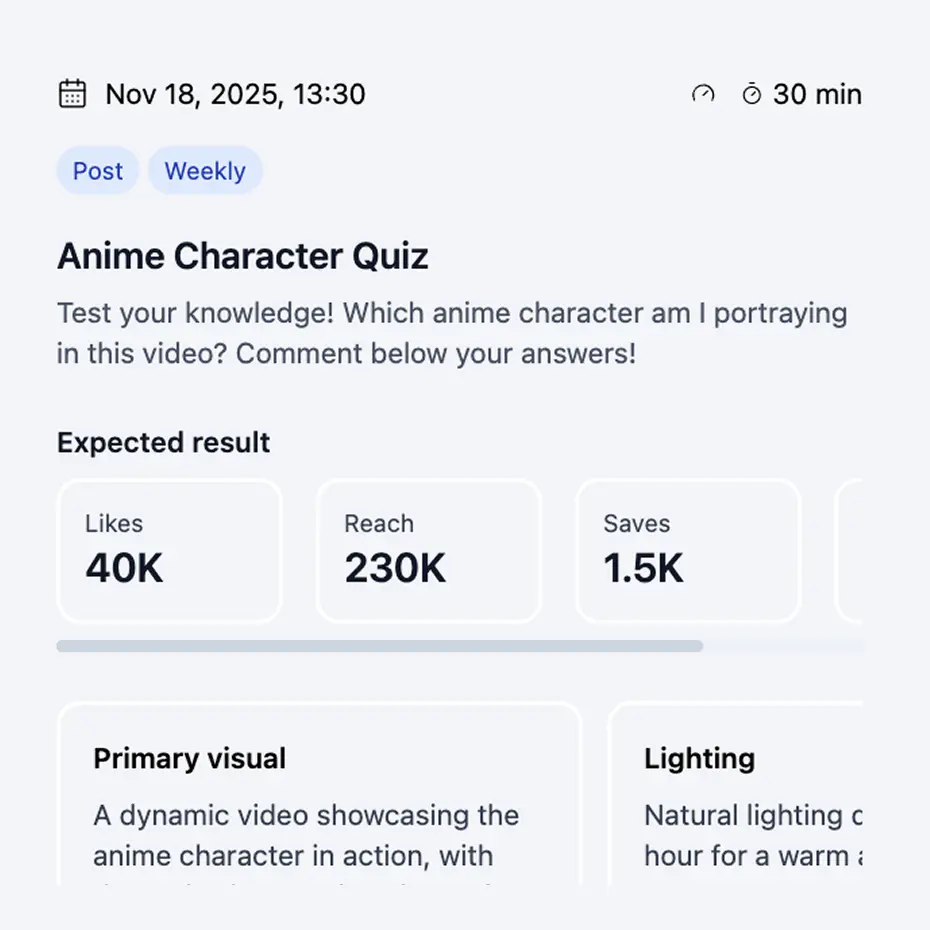The width and height of the screenshot is (930, 930).
Task: Click the quiz description paragraph
Action: [452, 333]
